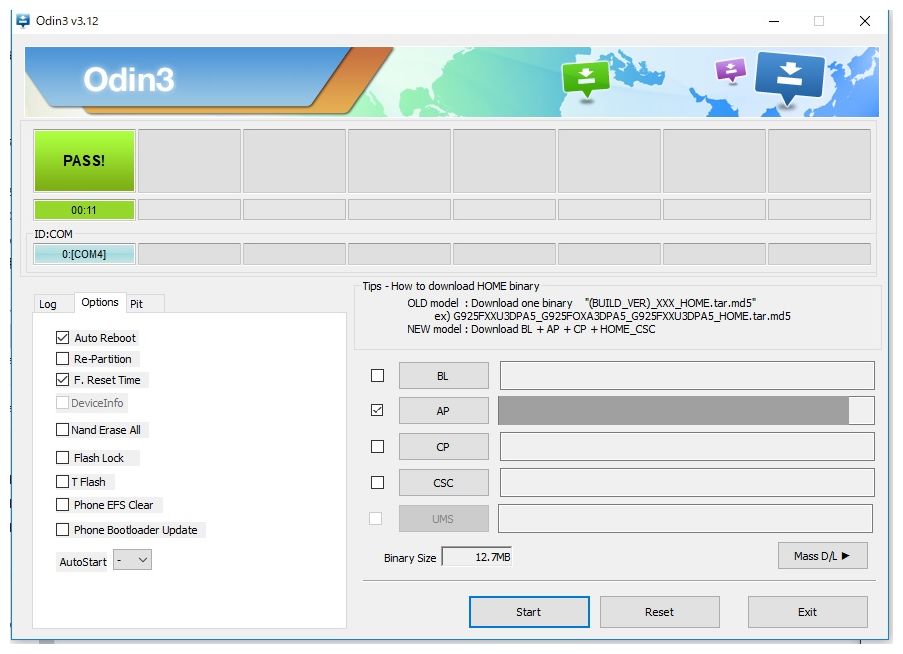The height and width of the screenshot is (654, 903).
Task: Uncheck the checkbox beside AP button
Action: point(377,410)
